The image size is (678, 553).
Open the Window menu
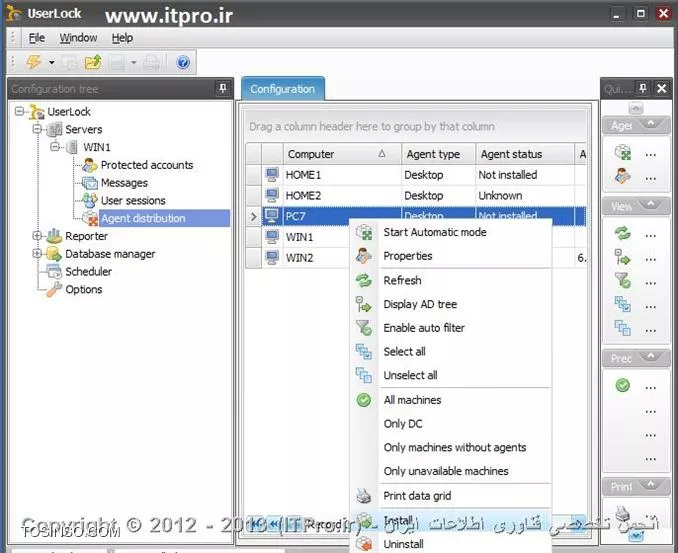[78, 38]
